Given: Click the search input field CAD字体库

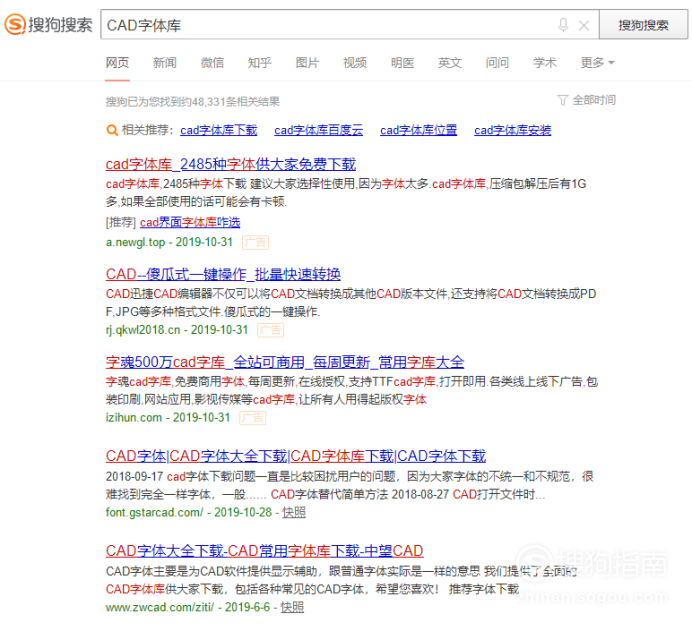Looking at the screenshot, I should click(350, 25).
